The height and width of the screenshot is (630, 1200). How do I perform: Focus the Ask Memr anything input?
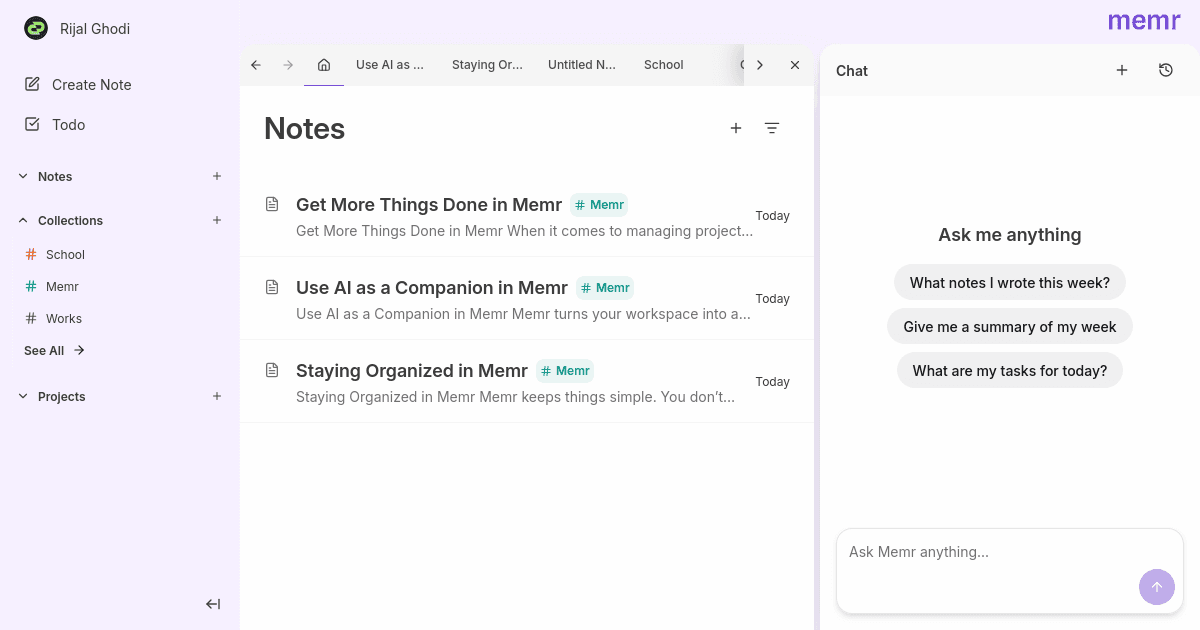(x=990, y=553)
